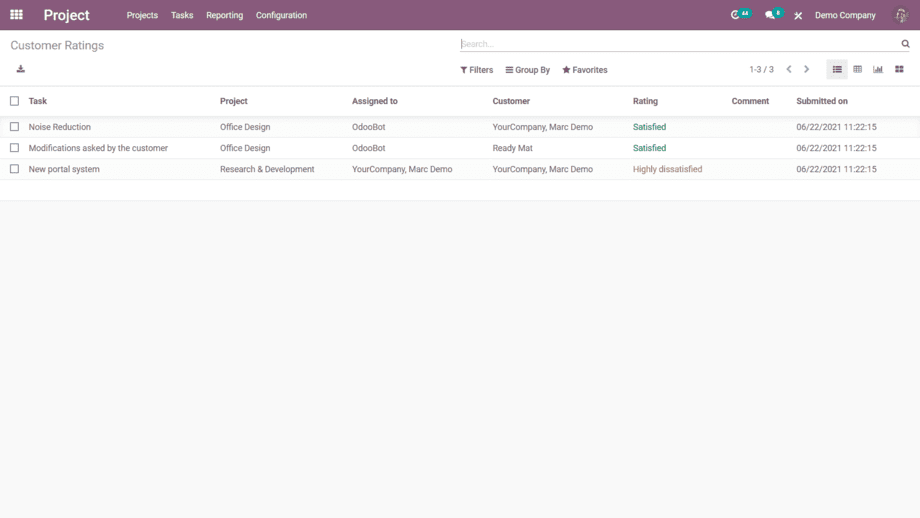Click the export download icon
Image resolution: width=920 pixels, height=518 pixels.
[20, 69]
